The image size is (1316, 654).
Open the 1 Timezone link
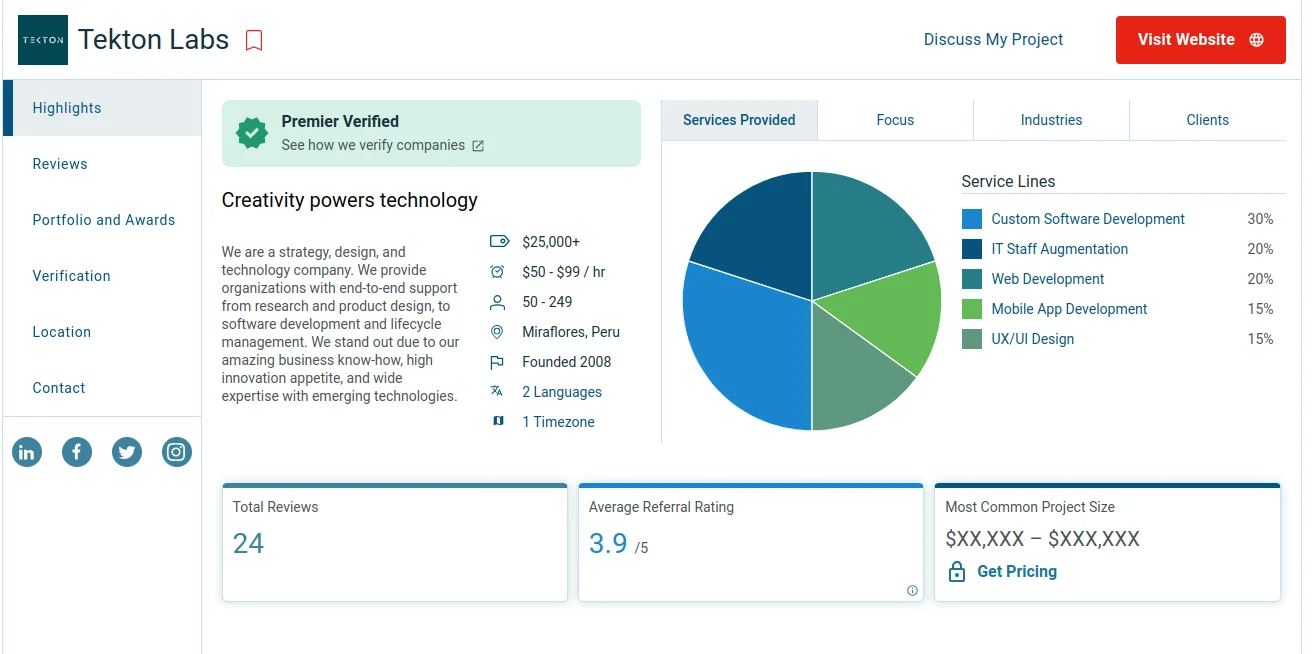pos(558,422)
